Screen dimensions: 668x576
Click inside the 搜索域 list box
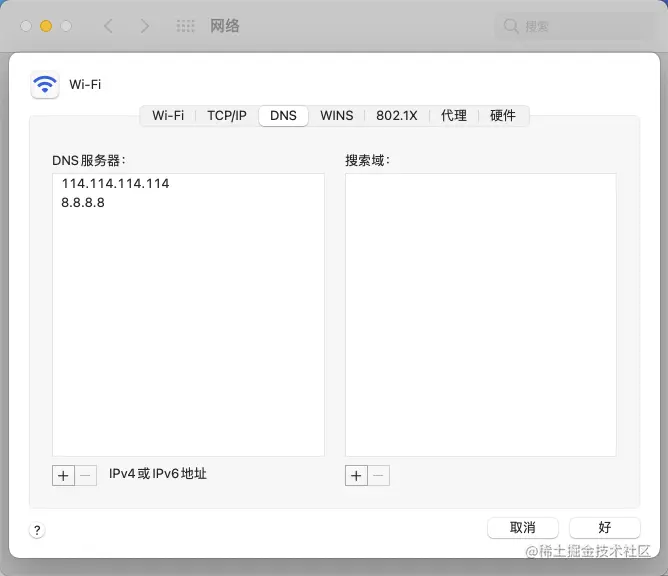coord(481,315)
